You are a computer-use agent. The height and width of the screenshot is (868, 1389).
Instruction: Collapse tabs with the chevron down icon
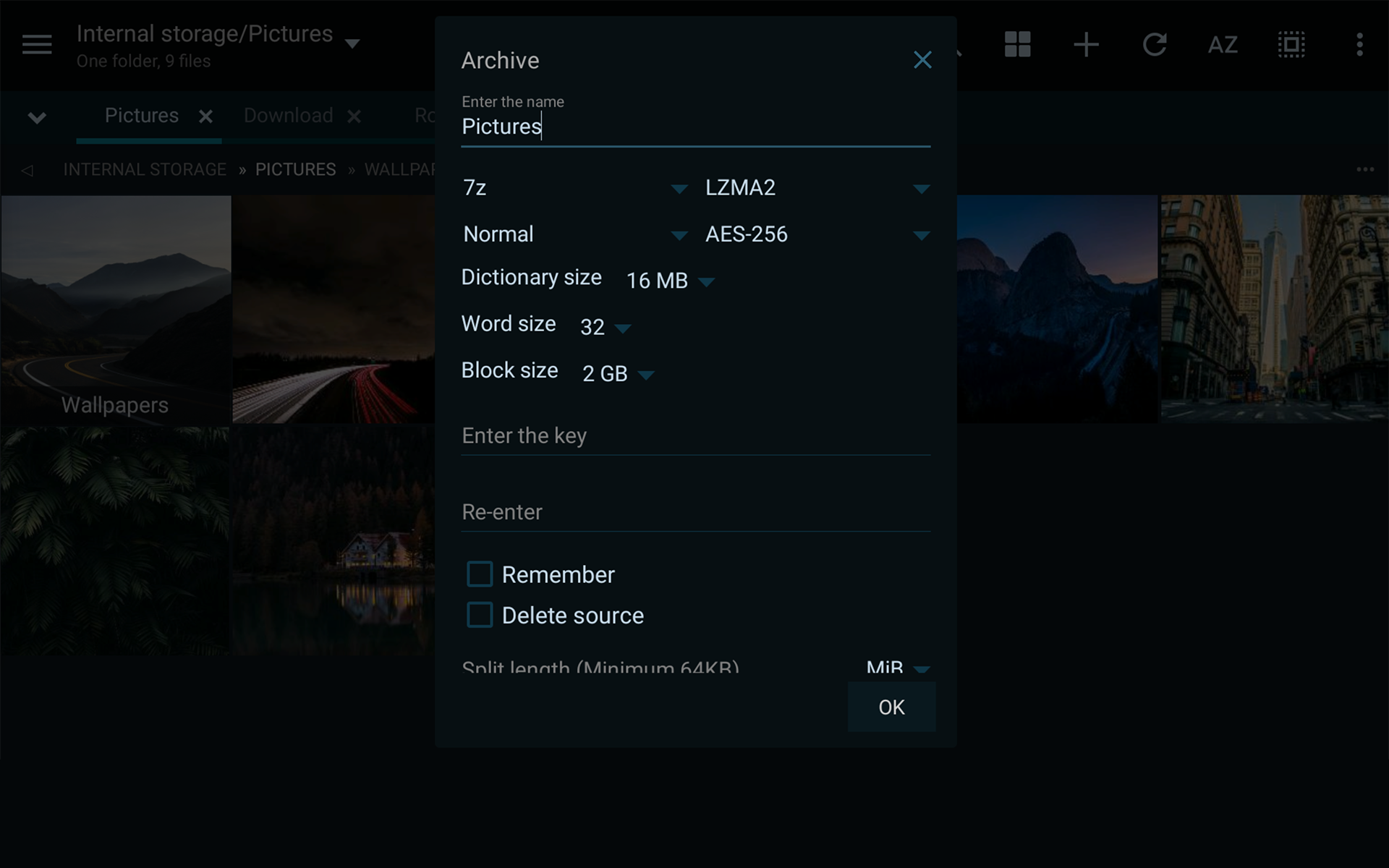point(37,117)
